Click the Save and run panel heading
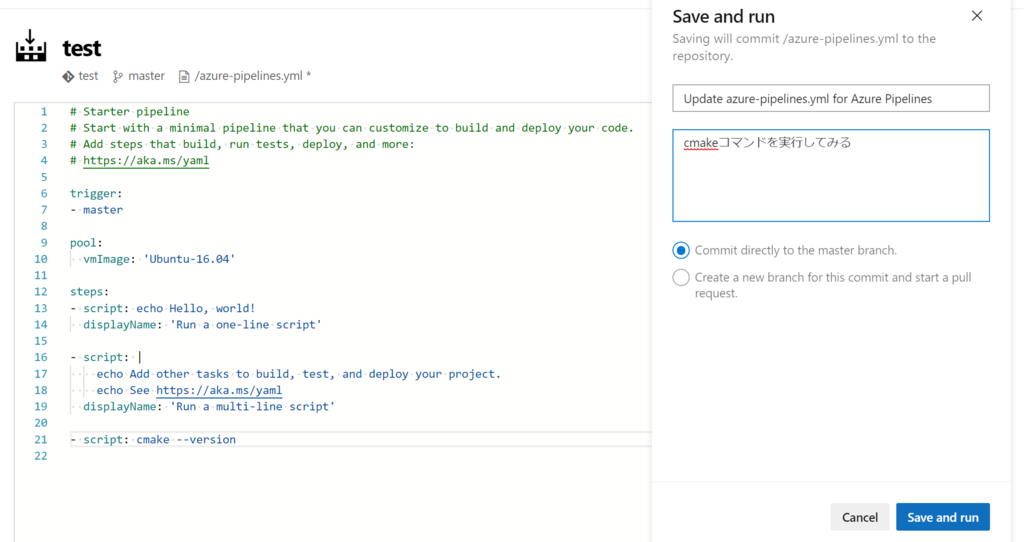The image size is (1024, 542). [724, 16]
